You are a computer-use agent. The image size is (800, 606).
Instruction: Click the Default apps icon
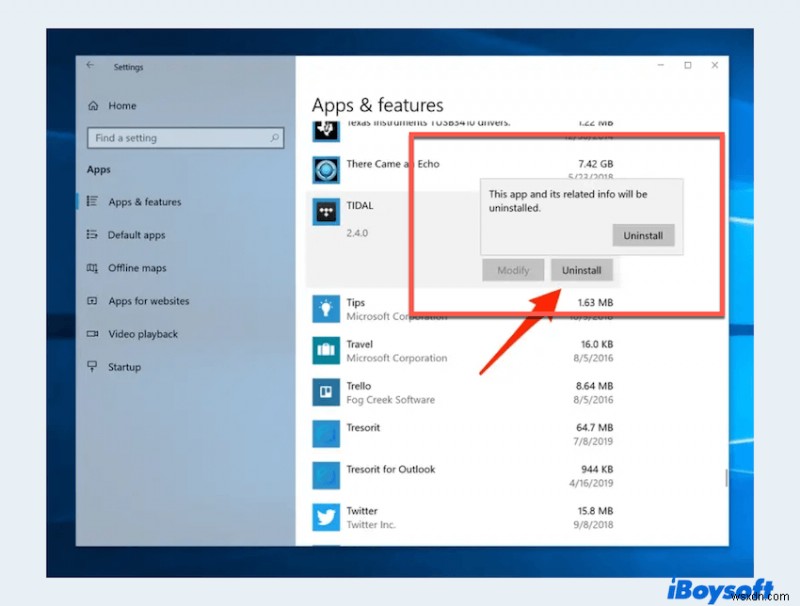coord(92,235)
